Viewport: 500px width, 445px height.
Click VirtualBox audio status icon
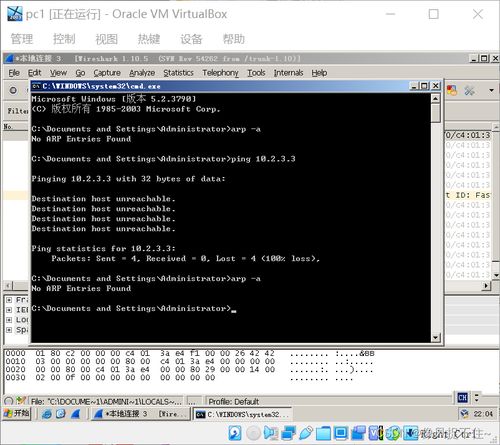click(271, 433)
